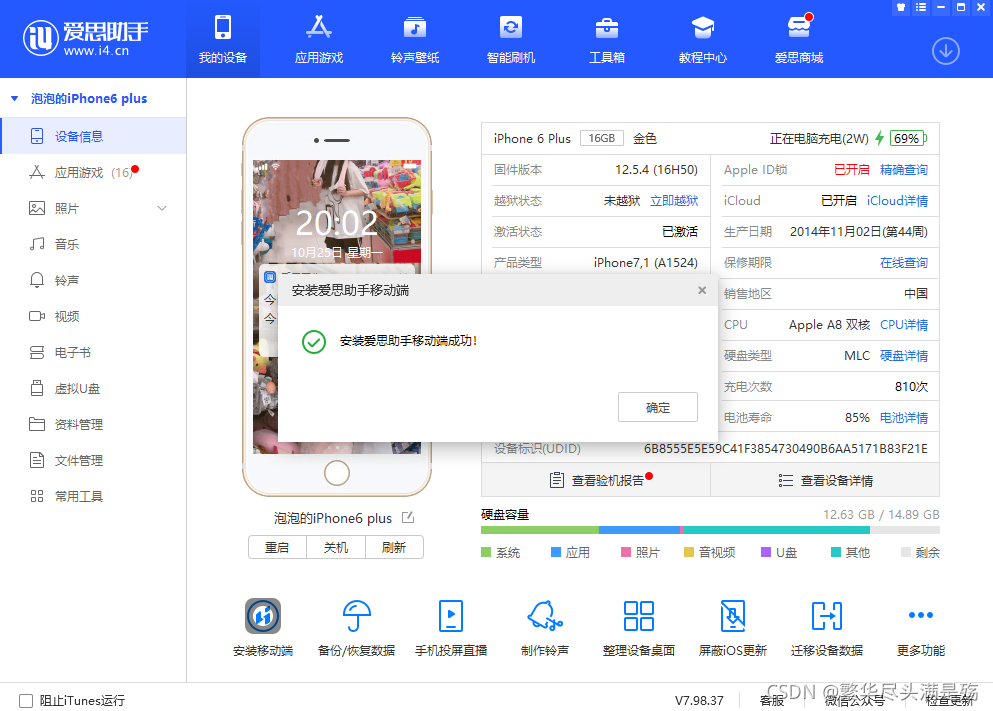The width and height of the screenshot is (993, 711).
Task: Collapse the 泡泡的iPhone6 plus device tree
Action: click(x=15, y=99)
